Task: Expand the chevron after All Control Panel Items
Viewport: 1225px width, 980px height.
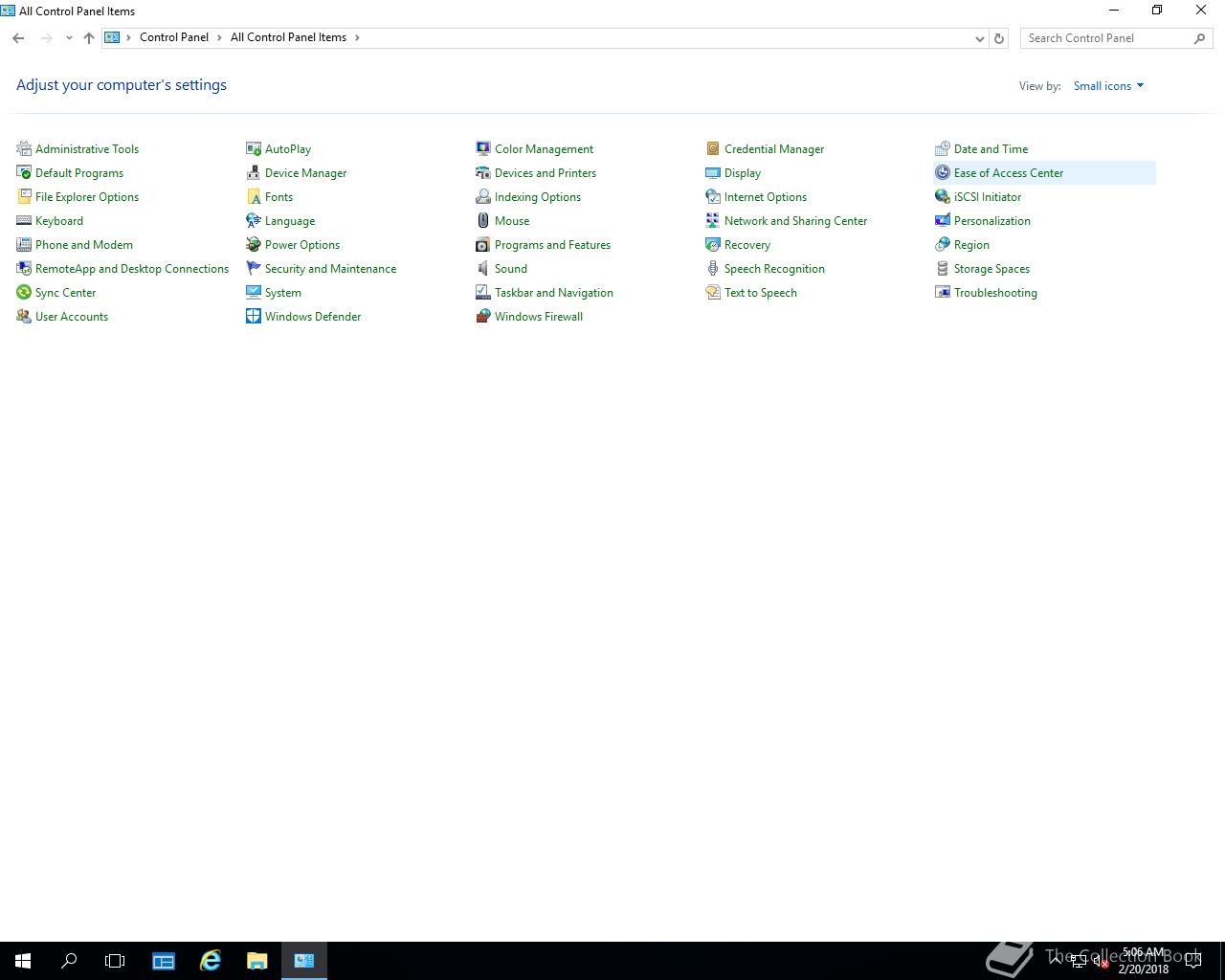Action: (x=358, y=37)
